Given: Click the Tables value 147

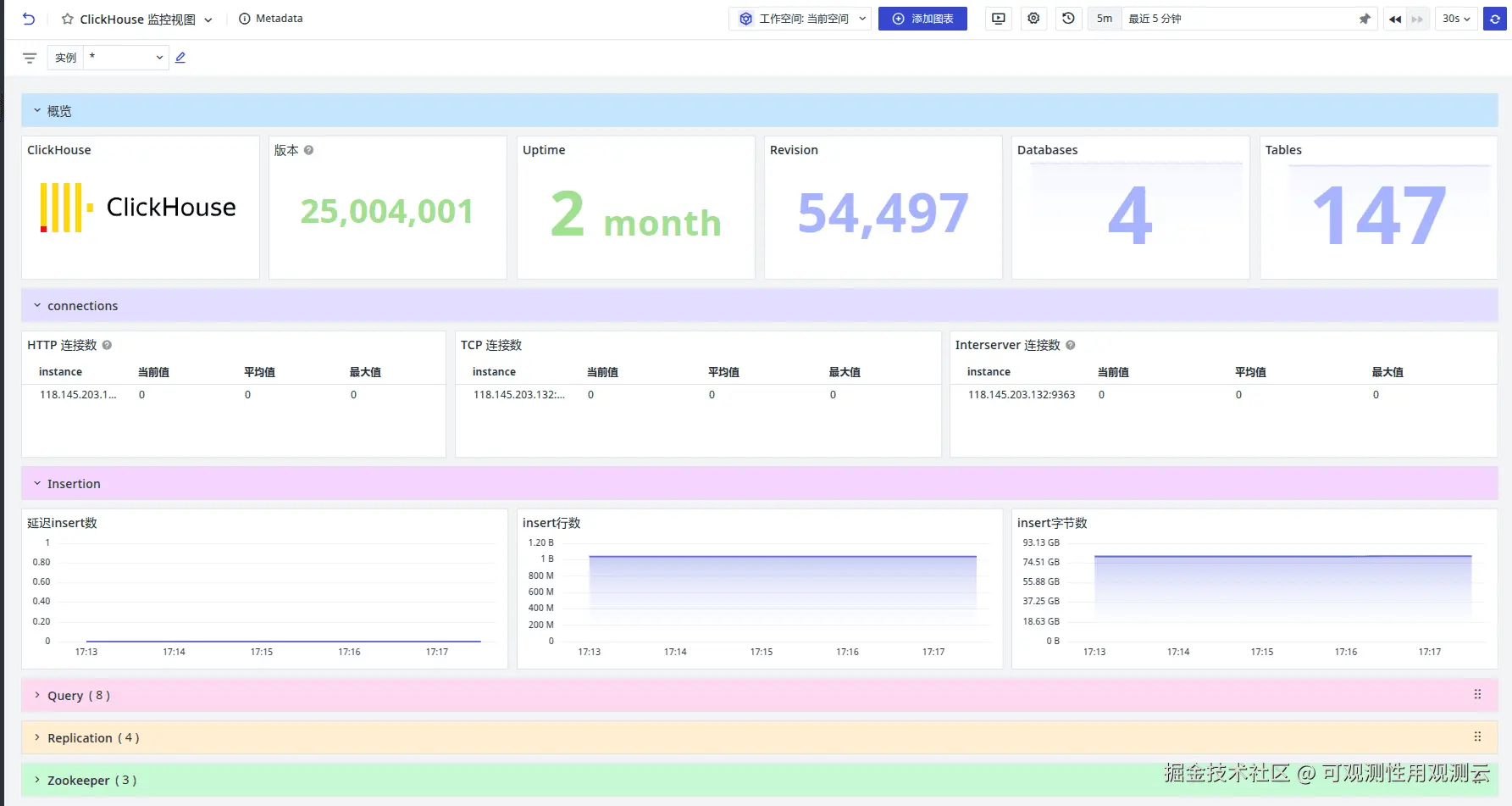Looking at the screenshot, I should tap(1379, 216).
